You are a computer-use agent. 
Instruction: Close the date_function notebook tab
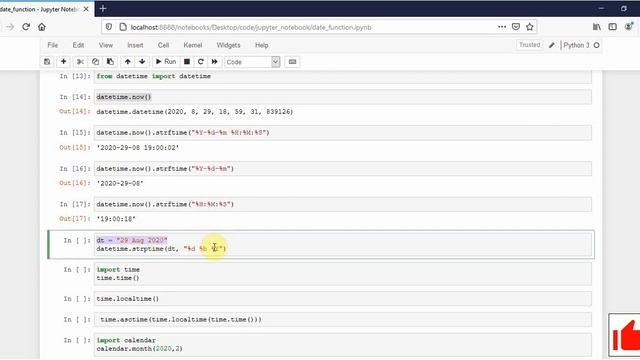tap(86, 9)
